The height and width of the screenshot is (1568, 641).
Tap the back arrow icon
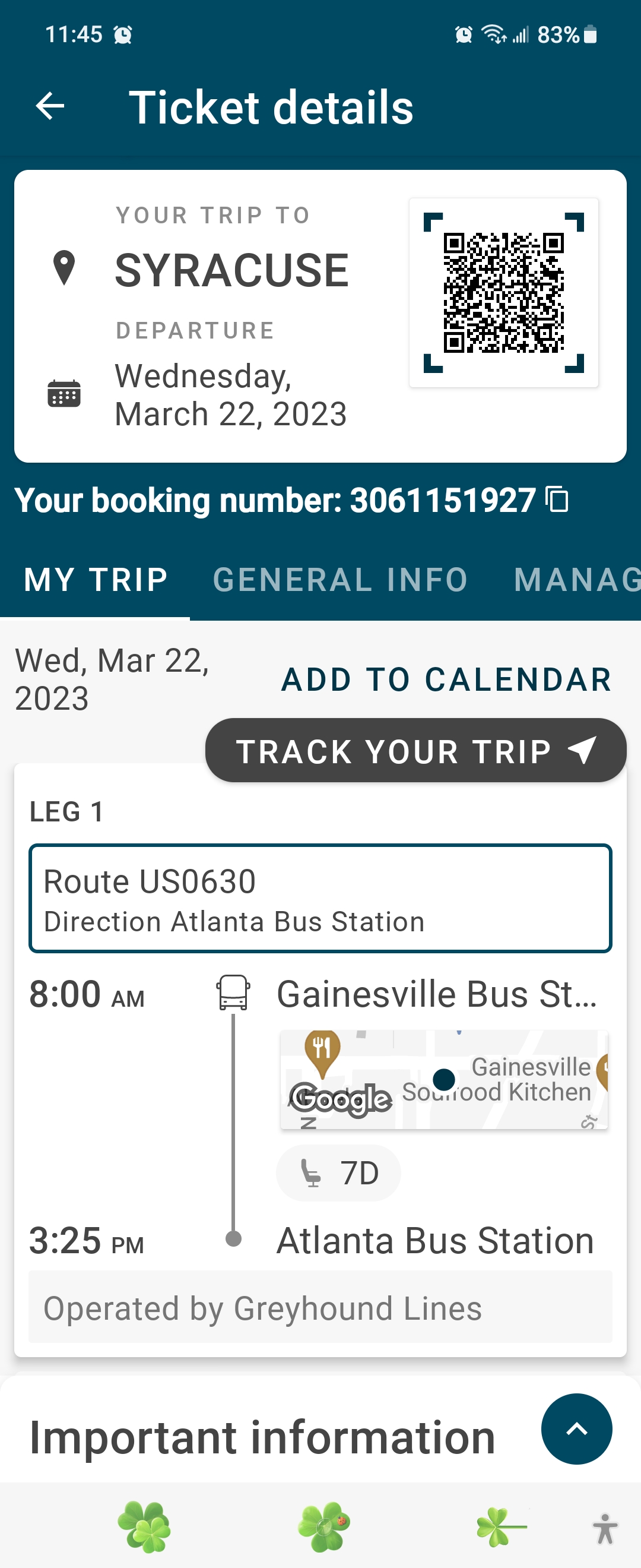click(50, 107)
